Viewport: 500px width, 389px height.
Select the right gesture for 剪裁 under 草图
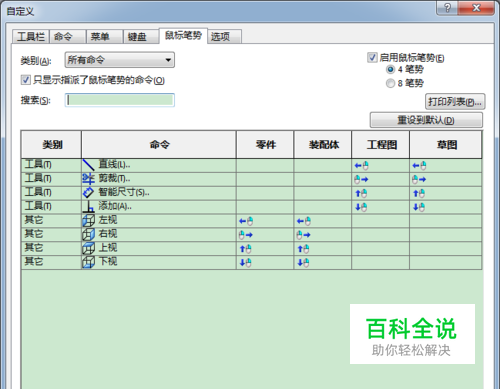(419, 179)
